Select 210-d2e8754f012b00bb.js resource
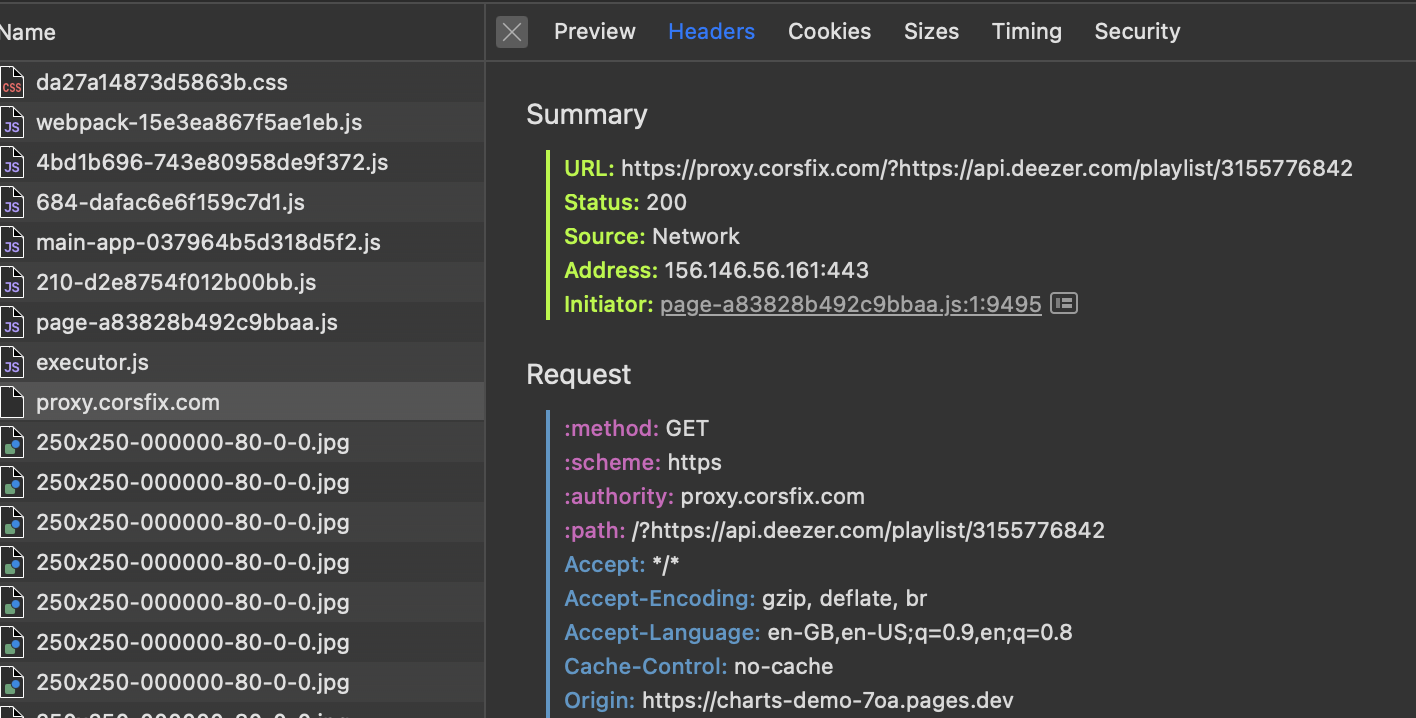The image size is (1416, 718). [242, 282]
